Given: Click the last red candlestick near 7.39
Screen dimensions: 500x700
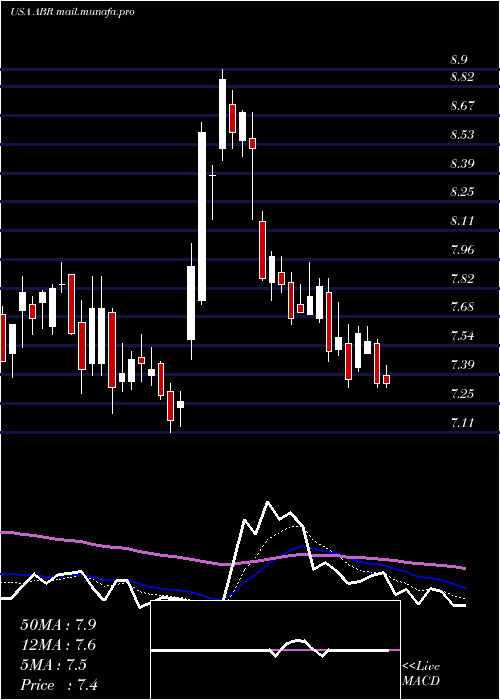Looking at the screenshot, I should click(x=387, y=379).
